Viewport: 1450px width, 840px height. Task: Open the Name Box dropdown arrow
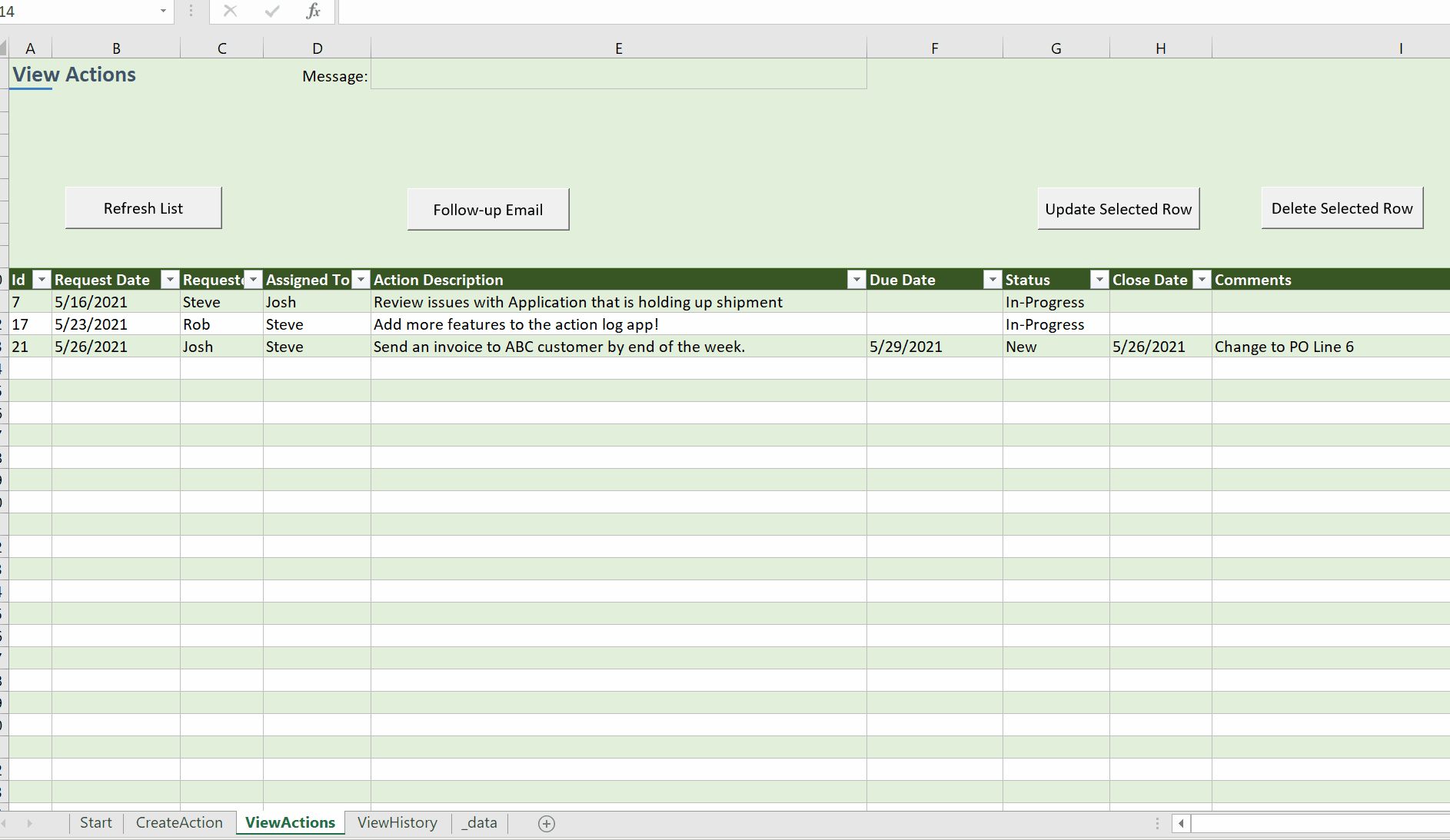pos(162,11)
